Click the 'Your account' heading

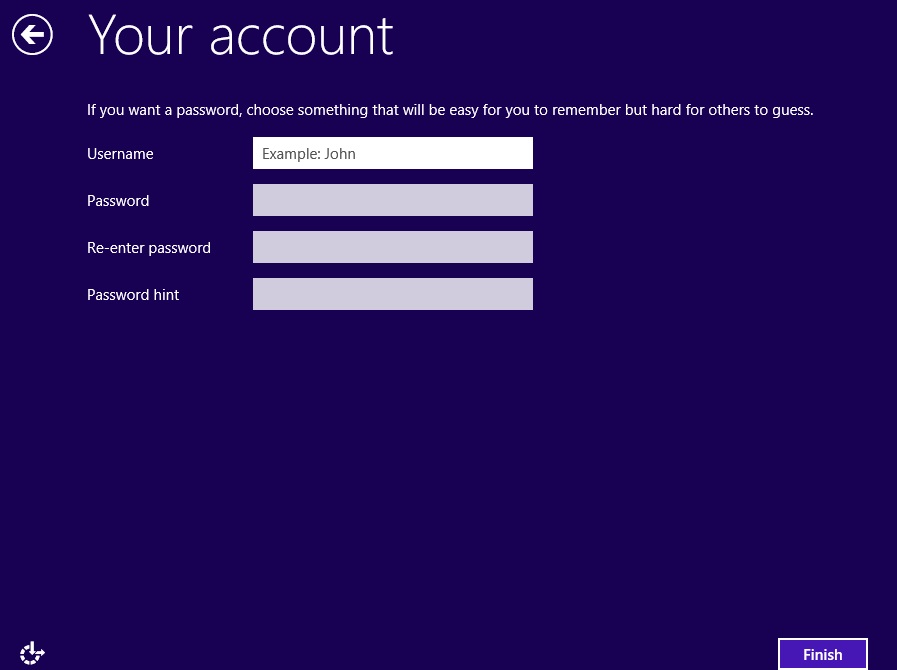click(x=241, y=35)
